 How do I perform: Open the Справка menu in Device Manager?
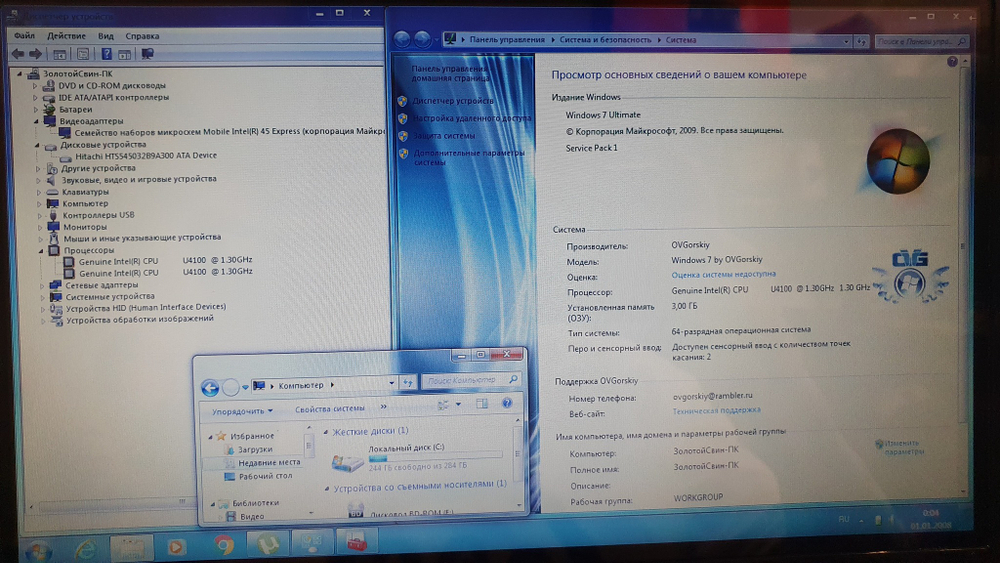(140, 36)
